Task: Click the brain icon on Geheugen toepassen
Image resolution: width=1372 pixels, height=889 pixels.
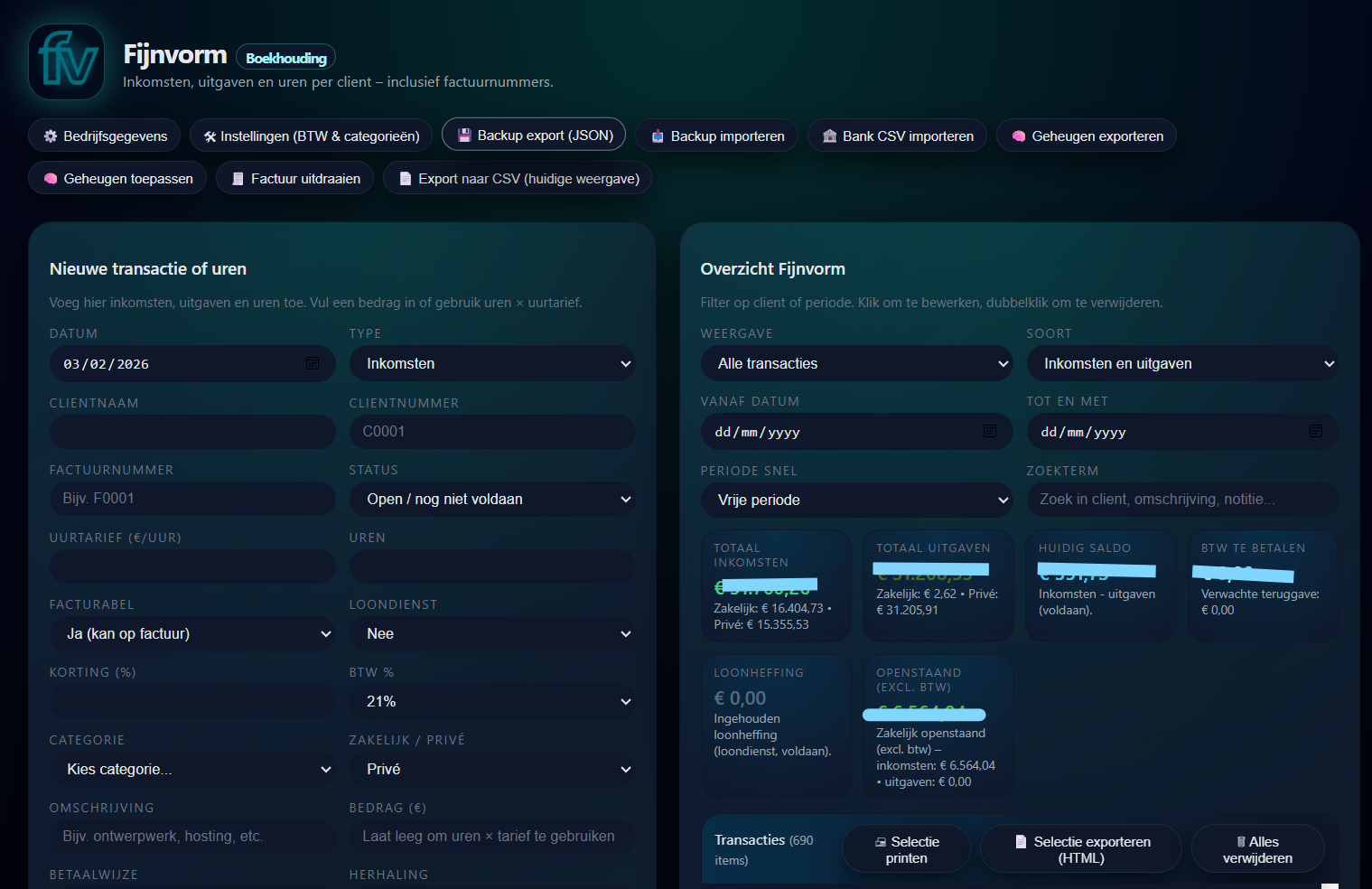Action: (x=51, y=179)
